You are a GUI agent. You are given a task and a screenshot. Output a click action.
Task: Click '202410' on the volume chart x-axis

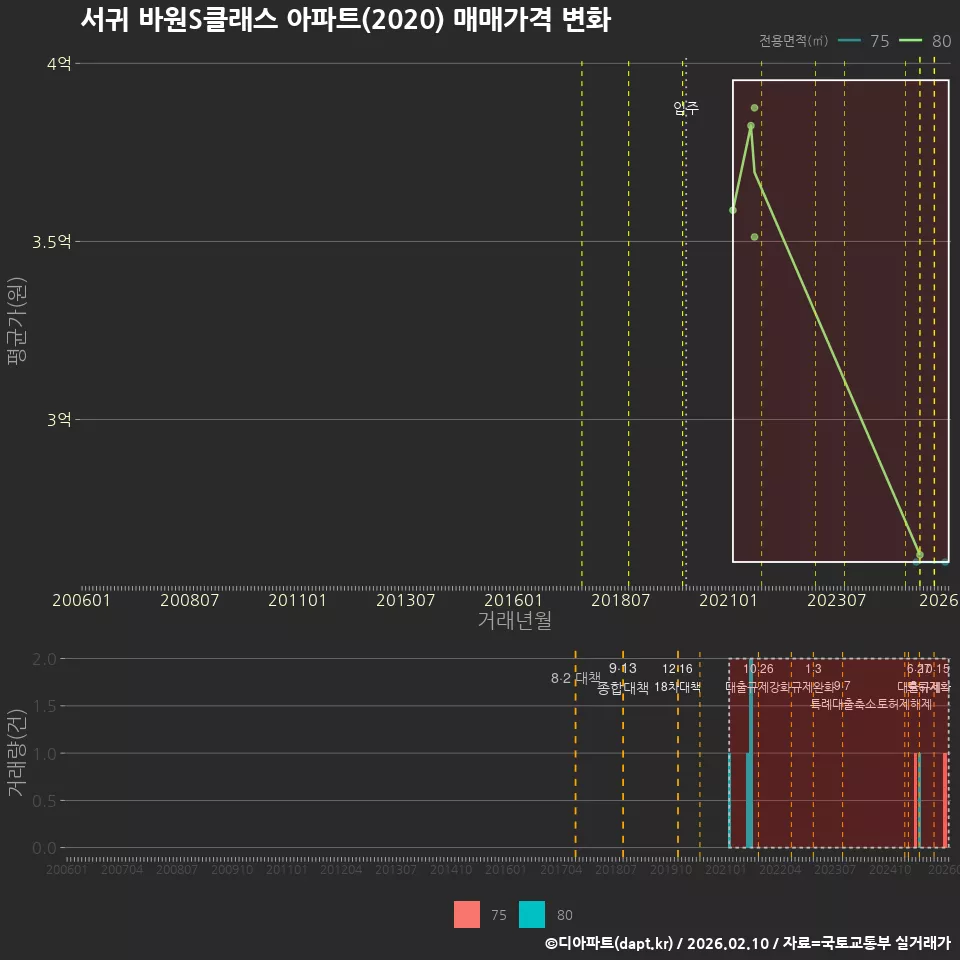pyautogui.click(x=890, y=869)
